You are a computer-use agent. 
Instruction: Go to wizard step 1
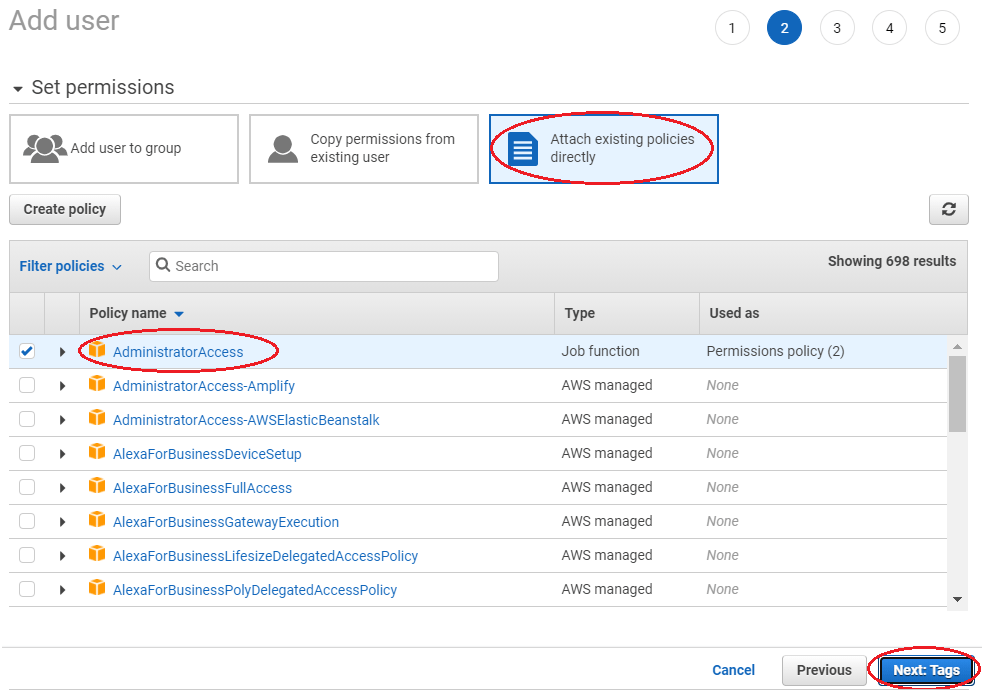732,28
